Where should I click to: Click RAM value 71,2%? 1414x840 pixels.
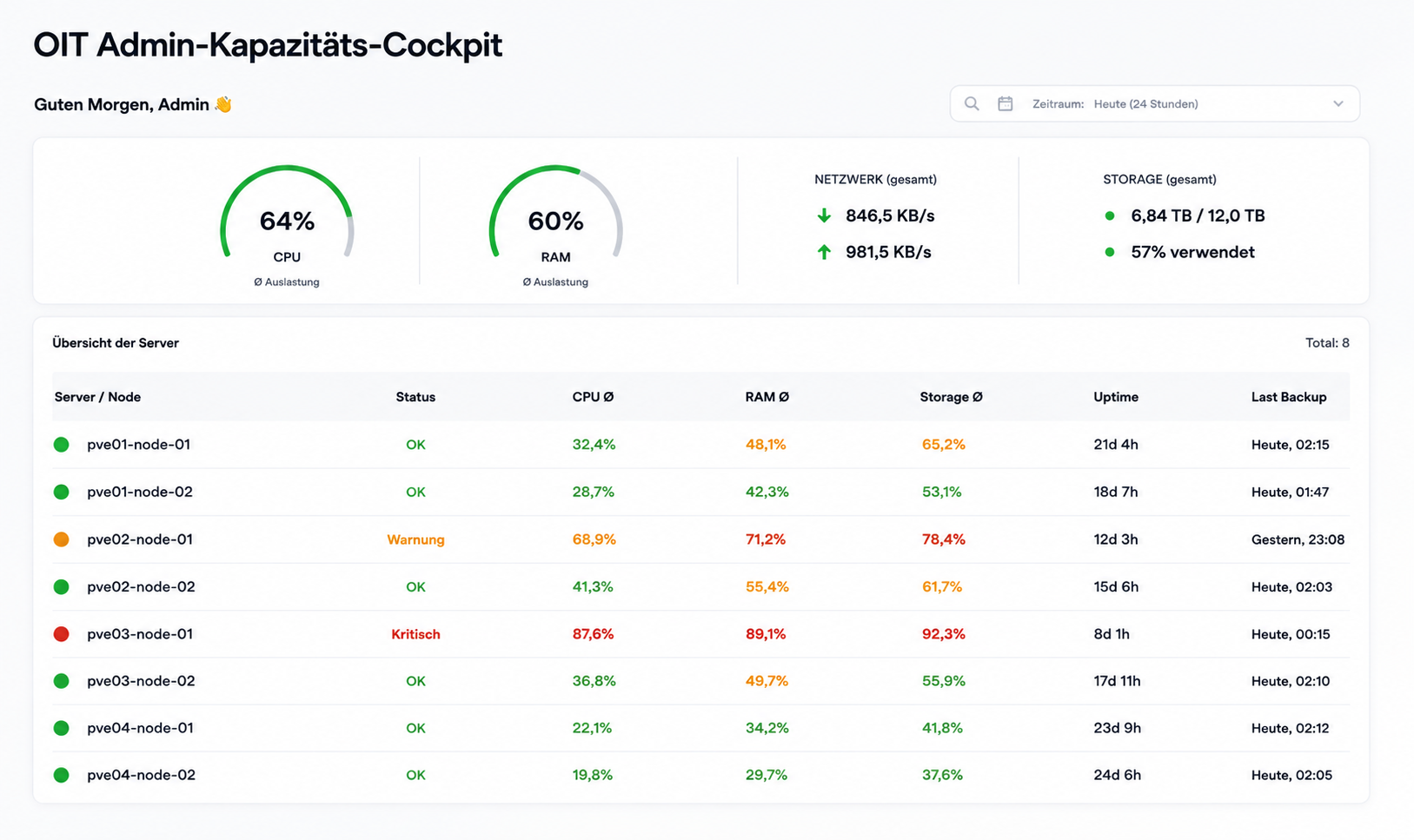pyautogui.click(x=766, y=539)
